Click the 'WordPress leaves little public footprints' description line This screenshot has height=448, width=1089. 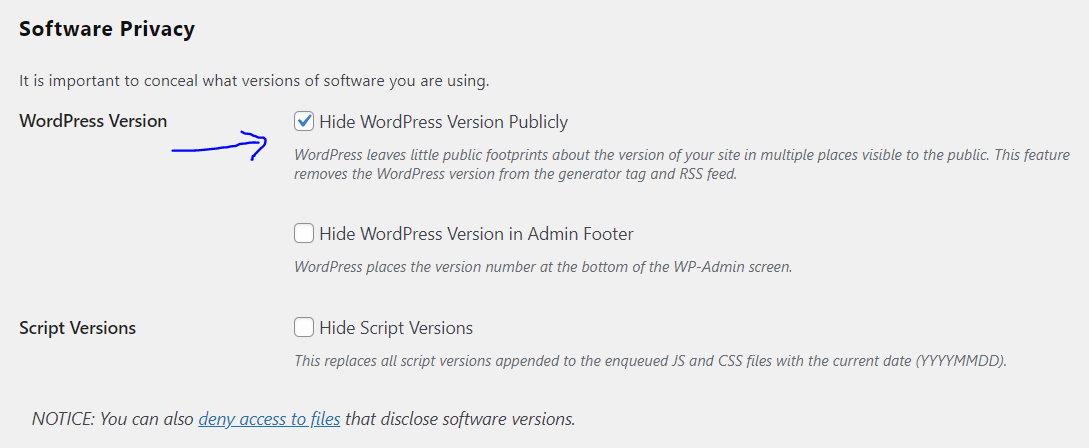[681, 155]
